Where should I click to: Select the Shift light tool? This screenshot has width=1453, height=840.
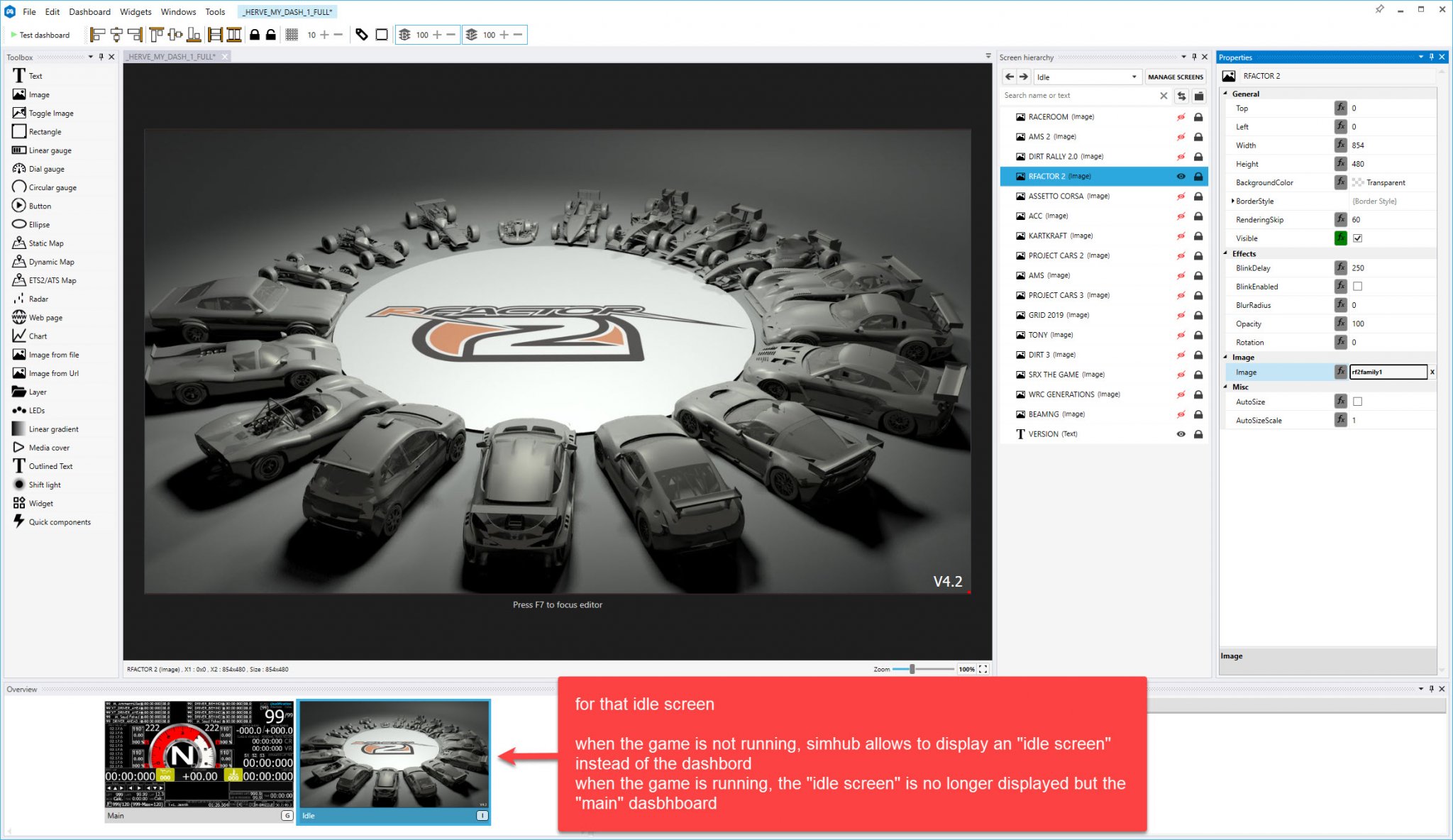[x=36, y=485]
